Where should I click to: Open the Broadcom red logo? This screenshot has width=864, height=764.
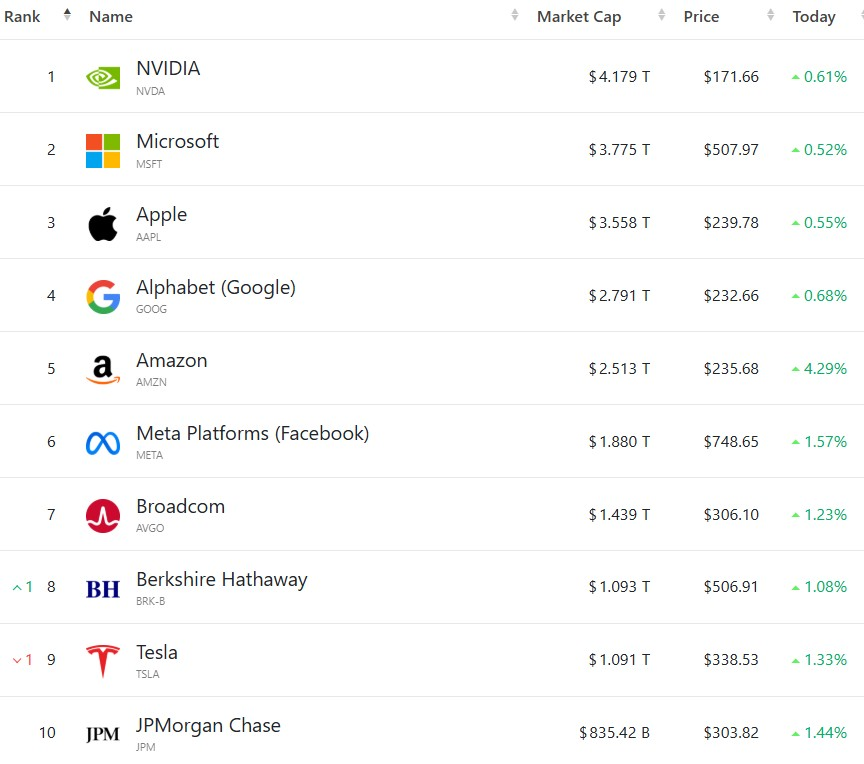(x=103, y=516)
